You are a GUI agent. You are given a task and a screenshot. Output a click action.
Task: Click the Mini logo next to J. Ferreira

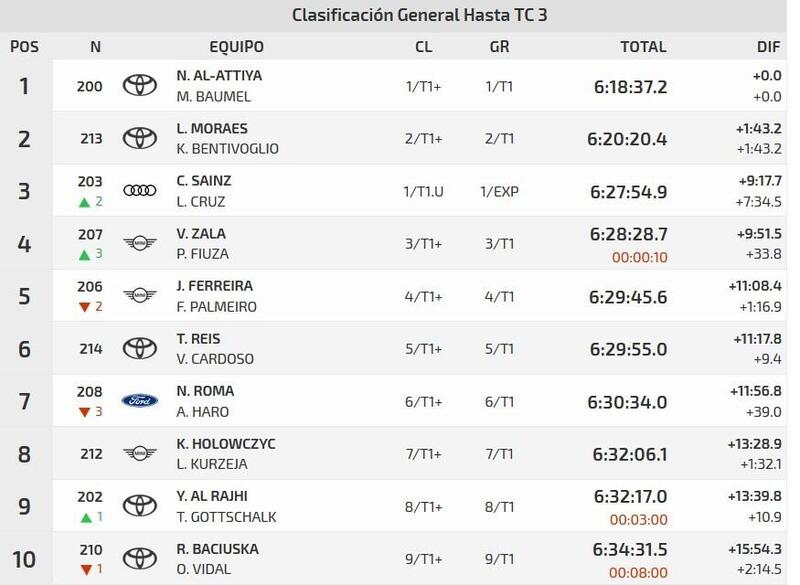tap(140, 295)
